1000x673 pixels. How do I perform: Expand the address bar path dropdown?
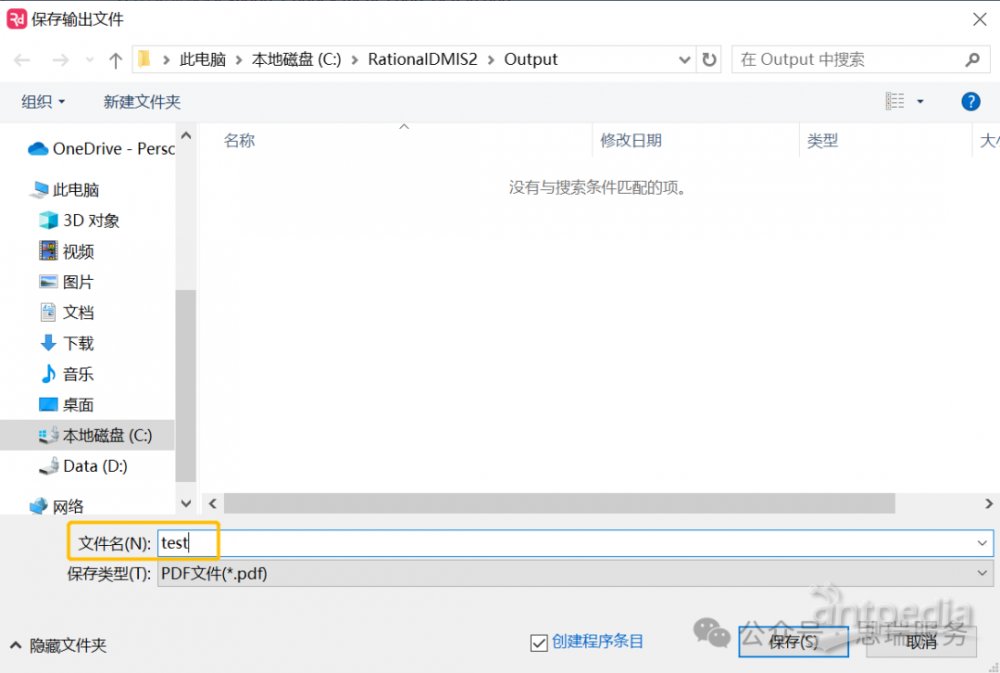pyautogui.click(x=684, y=60)
